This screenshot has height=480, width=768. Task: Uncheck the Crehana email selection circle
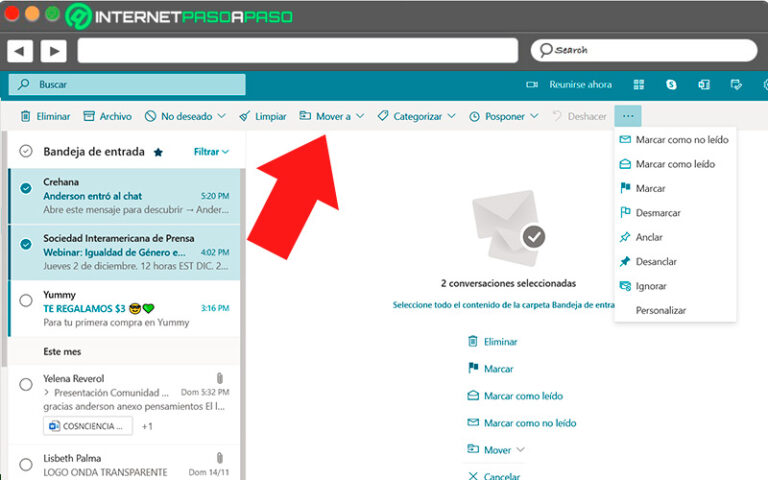[26, 188]
